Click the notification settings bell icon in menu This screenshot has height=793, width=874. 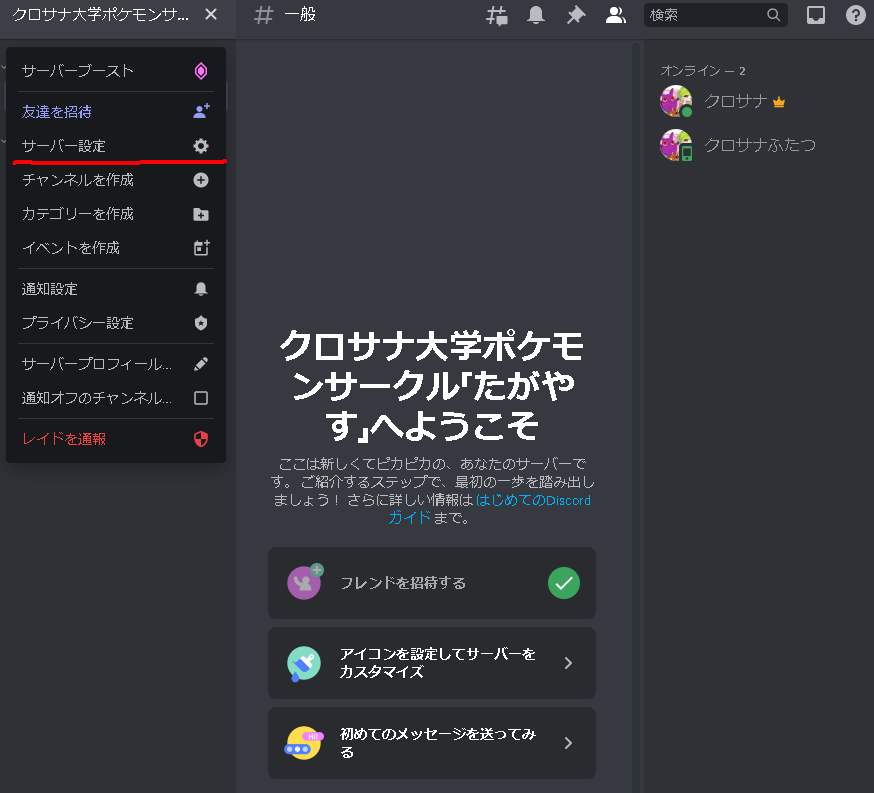pyautogui.click(x=201, y=289)
